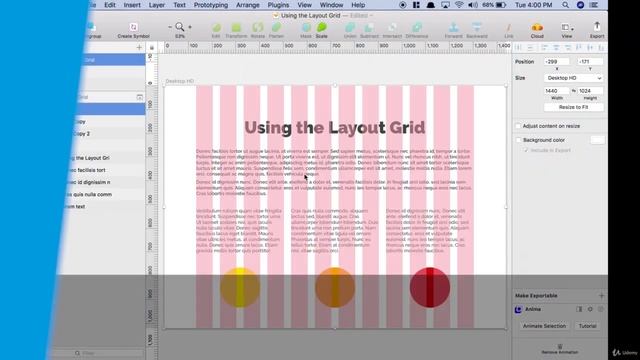This screenshot has width=640, height=360.
Task: Apply the Difference boolean operation
Action: (x=417, y=28)
